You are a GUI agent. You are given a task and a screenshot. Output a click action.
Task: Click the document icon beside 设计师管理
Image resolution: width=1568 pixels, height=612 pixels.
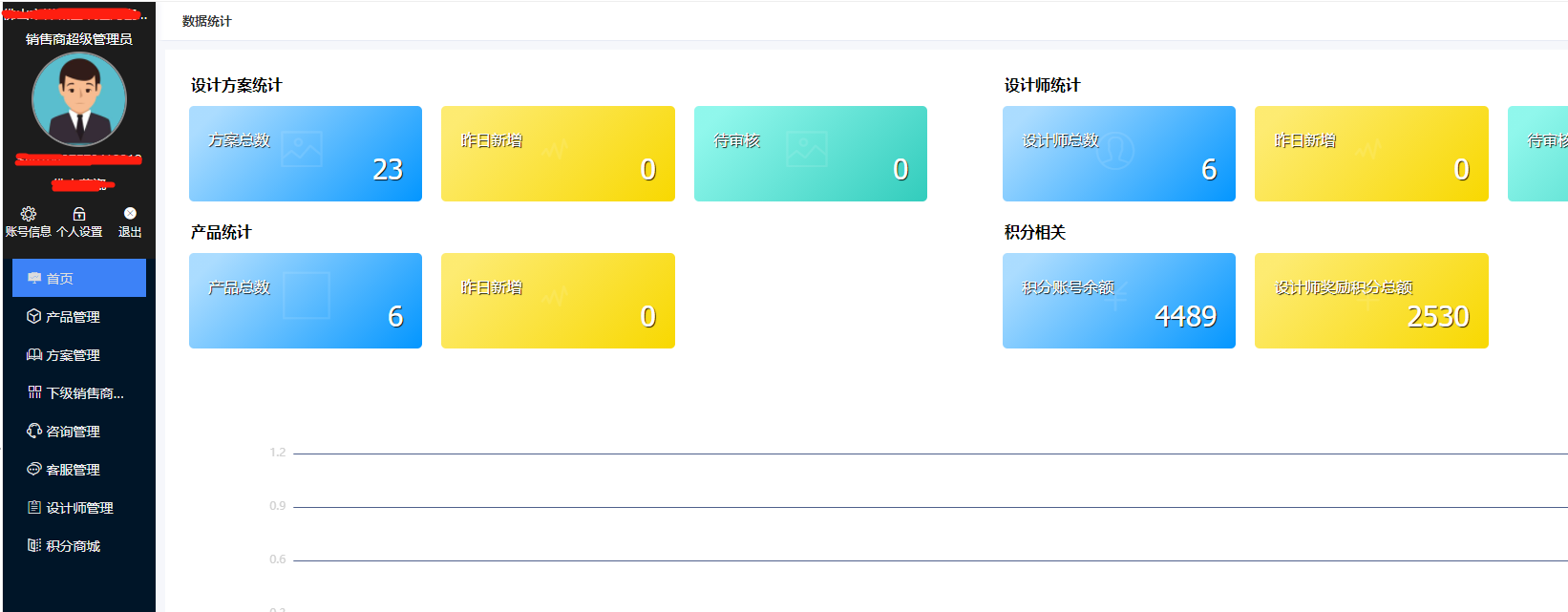tap(34, 507)
